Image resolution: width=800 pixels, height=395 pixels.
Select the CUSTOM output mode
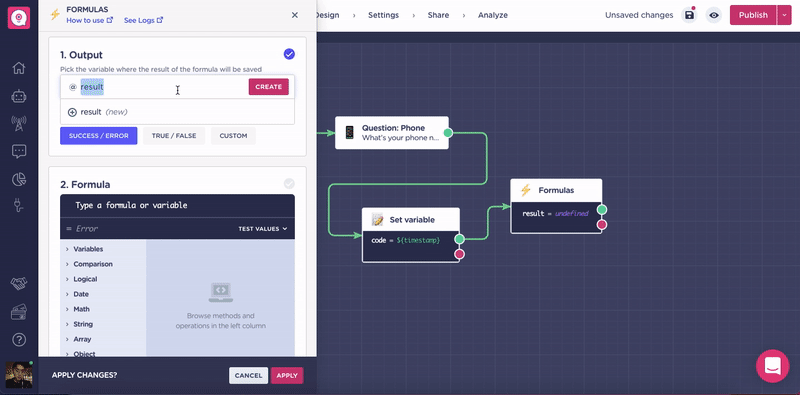tap(233, 136)
